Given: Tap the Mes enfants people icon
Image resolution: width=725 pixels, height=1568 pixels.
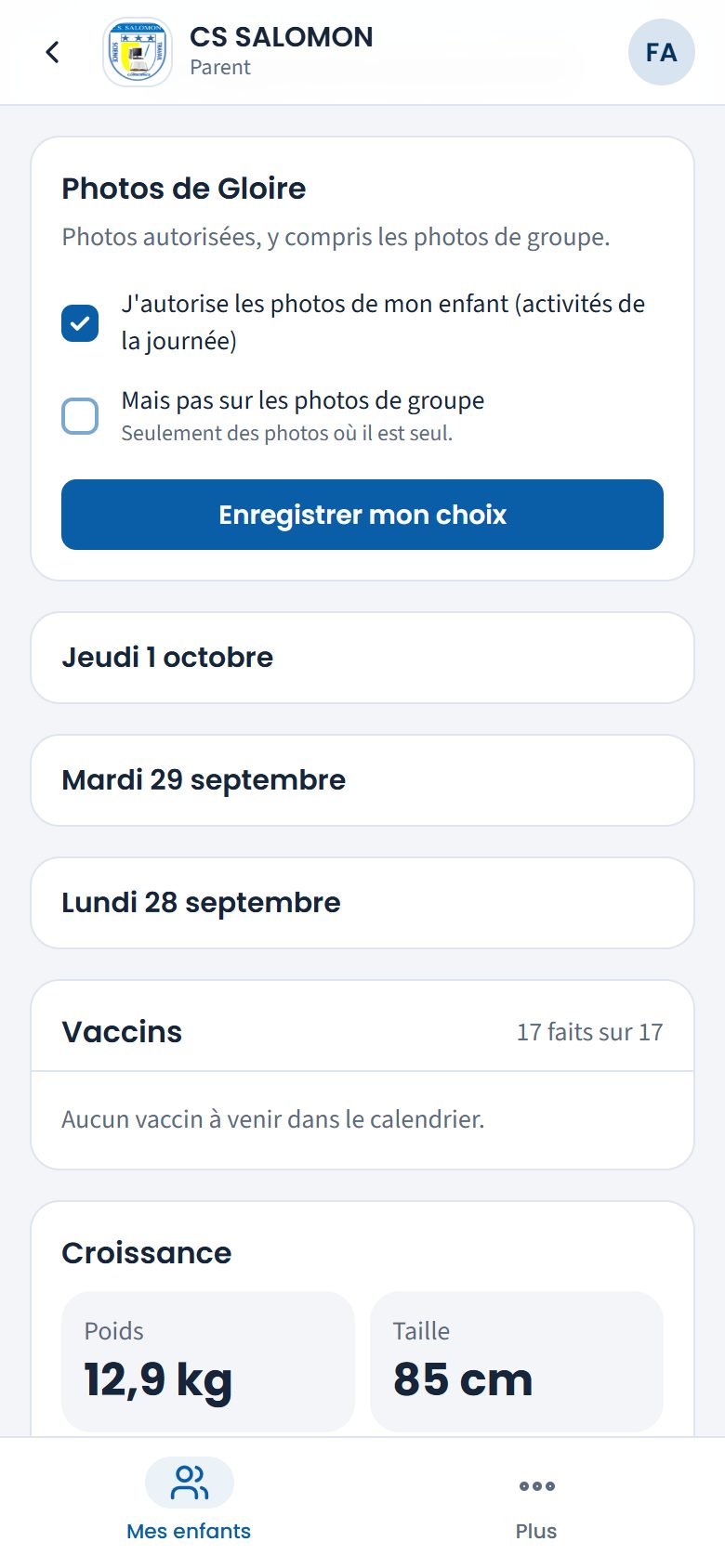Looking at the screenshot, I should click(x=190, y=1483).
